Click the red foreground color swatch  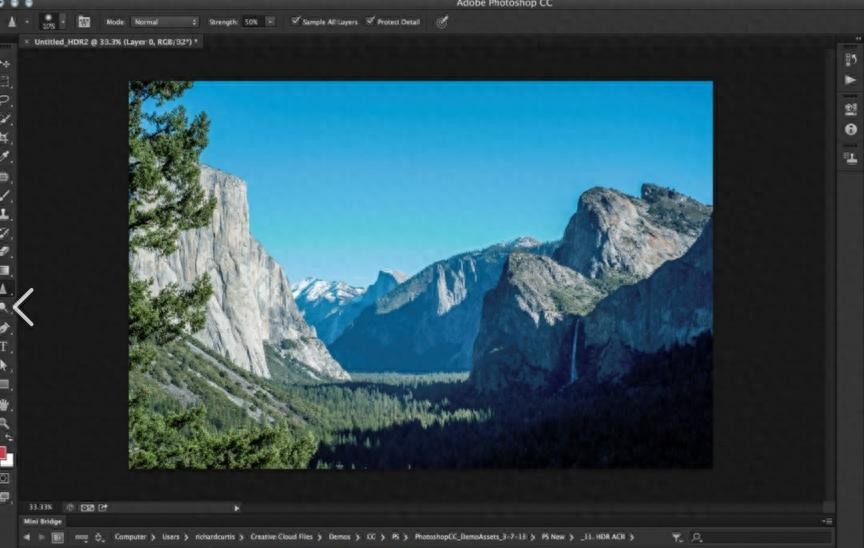(x=3, y=453)
